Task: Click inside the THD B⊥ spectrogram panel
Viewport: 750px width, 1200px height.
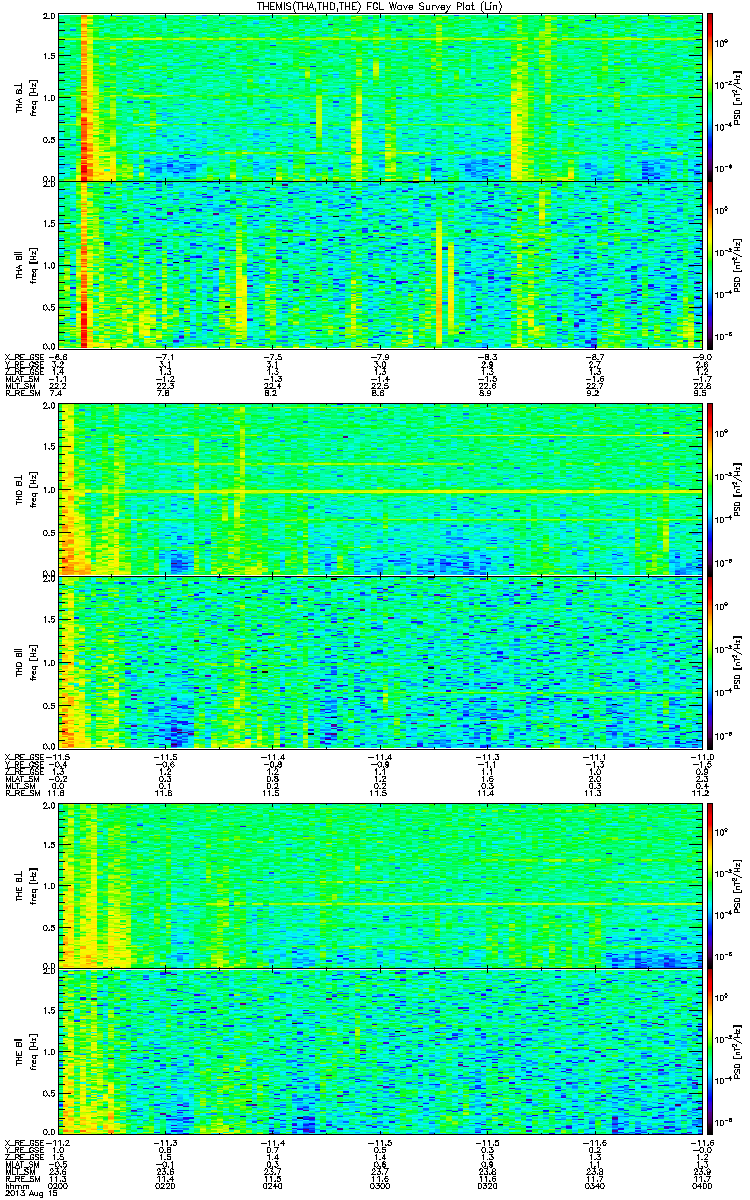Action: pyautogui.click(x=380, y=489)
